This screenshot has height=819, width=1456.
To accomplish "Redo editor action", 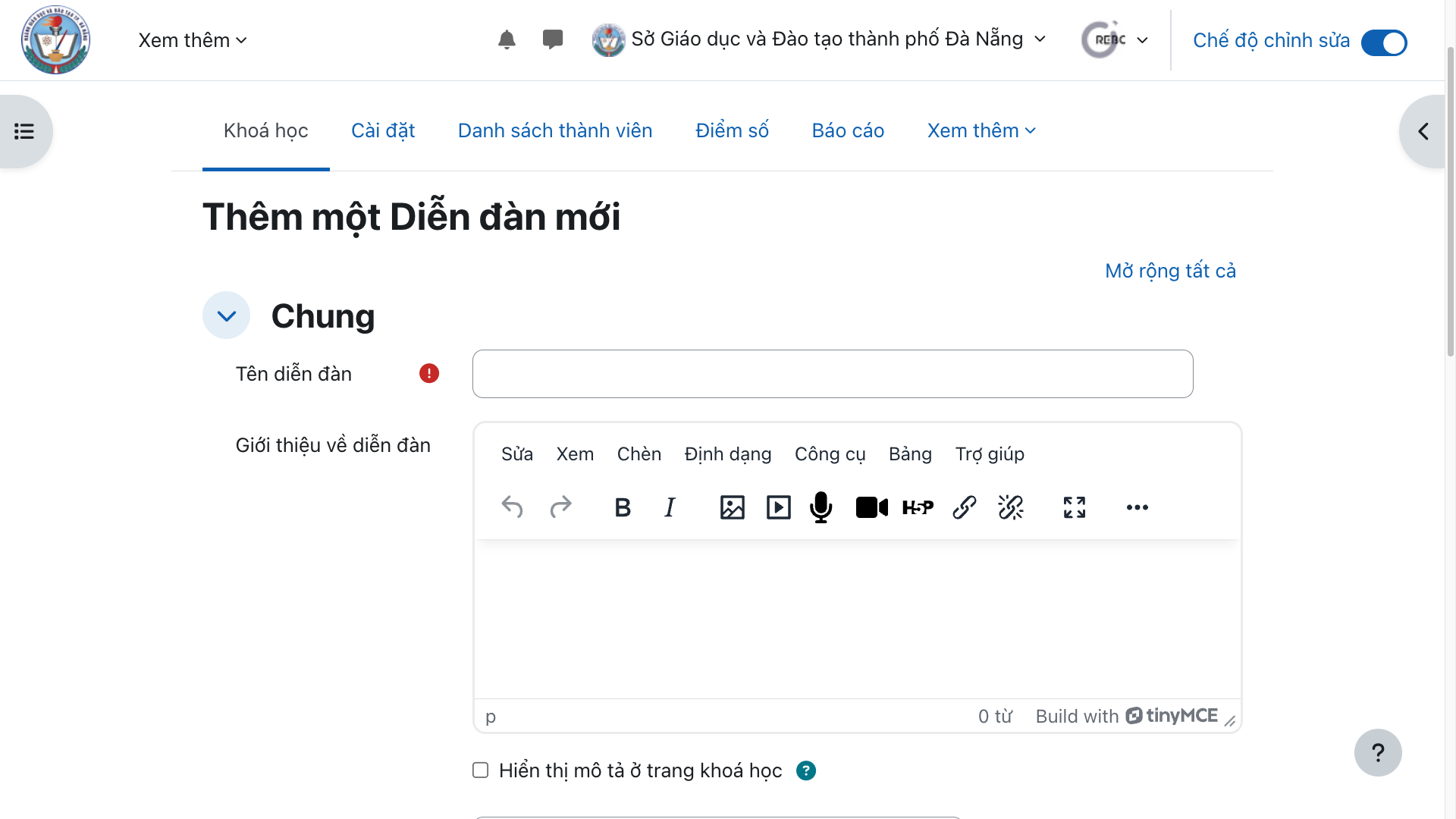I will point(560,507).
